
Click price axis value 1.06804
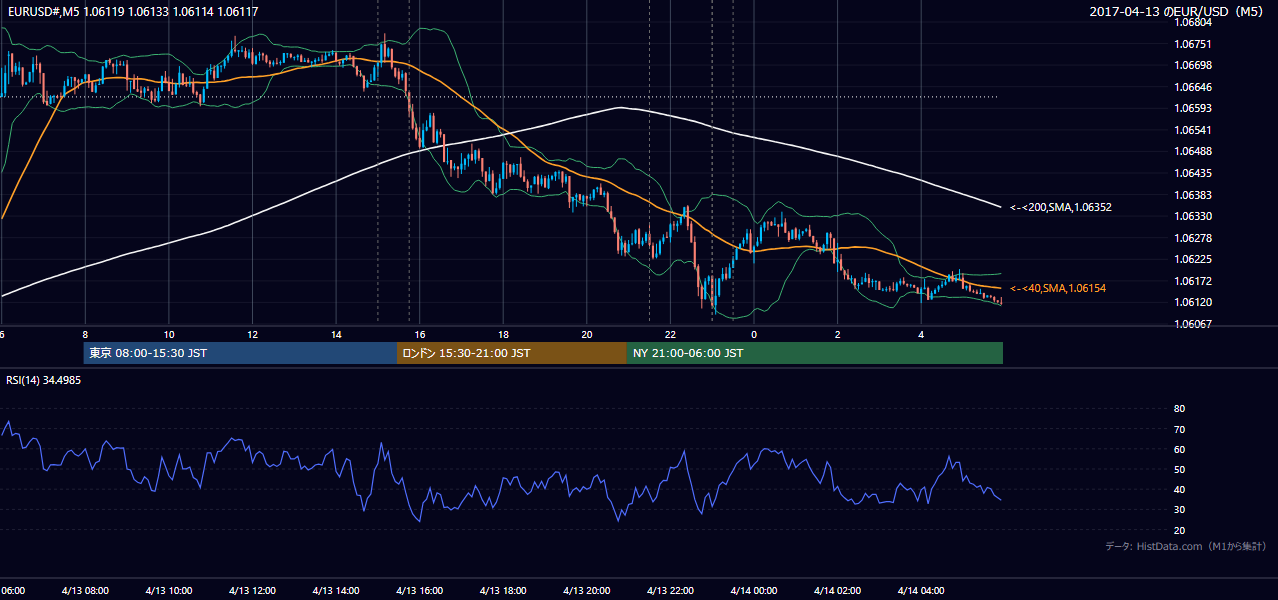[x=1192, y=22]
